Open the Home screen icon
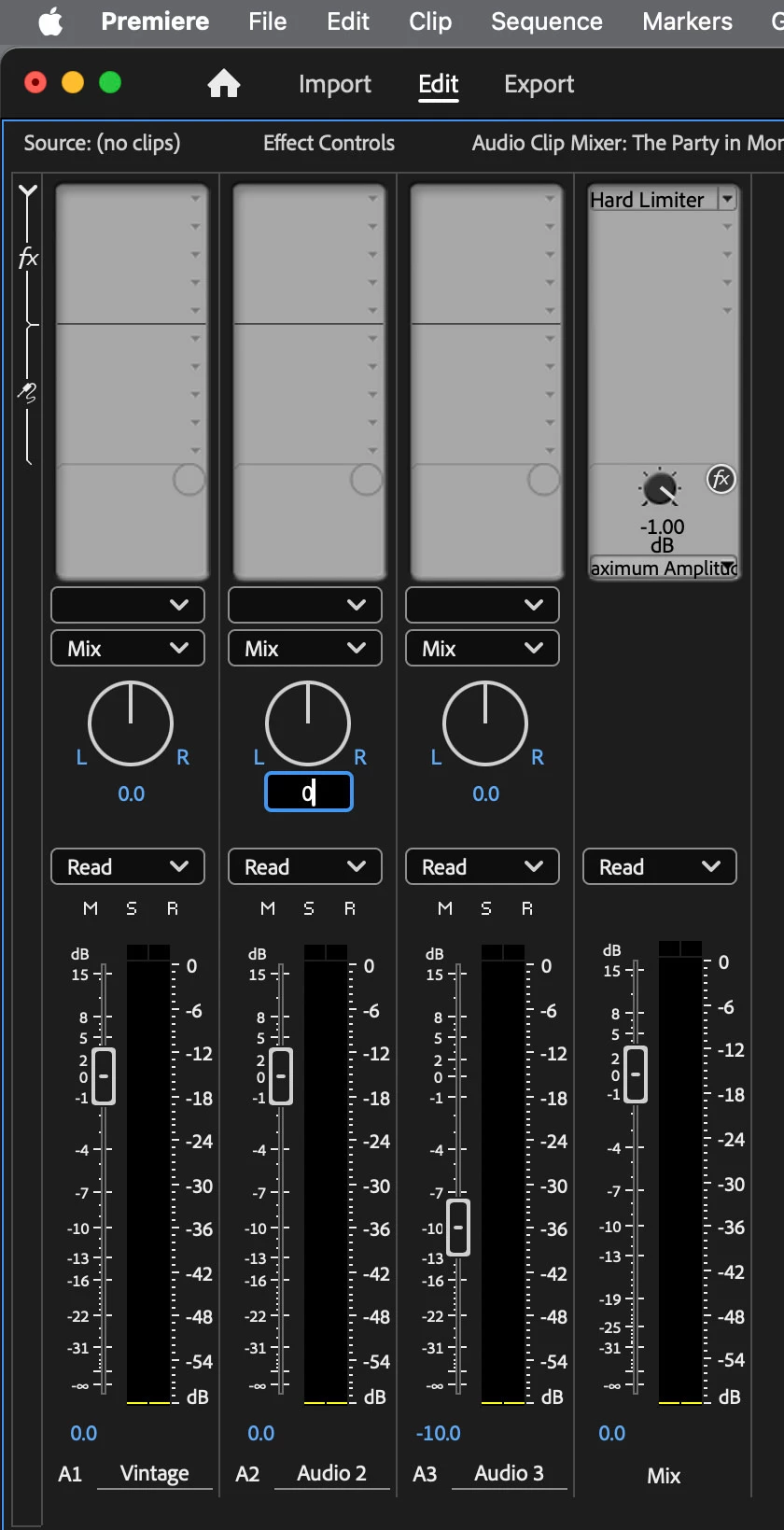The height and width of the screenshot is (1530, 784). 224,84
